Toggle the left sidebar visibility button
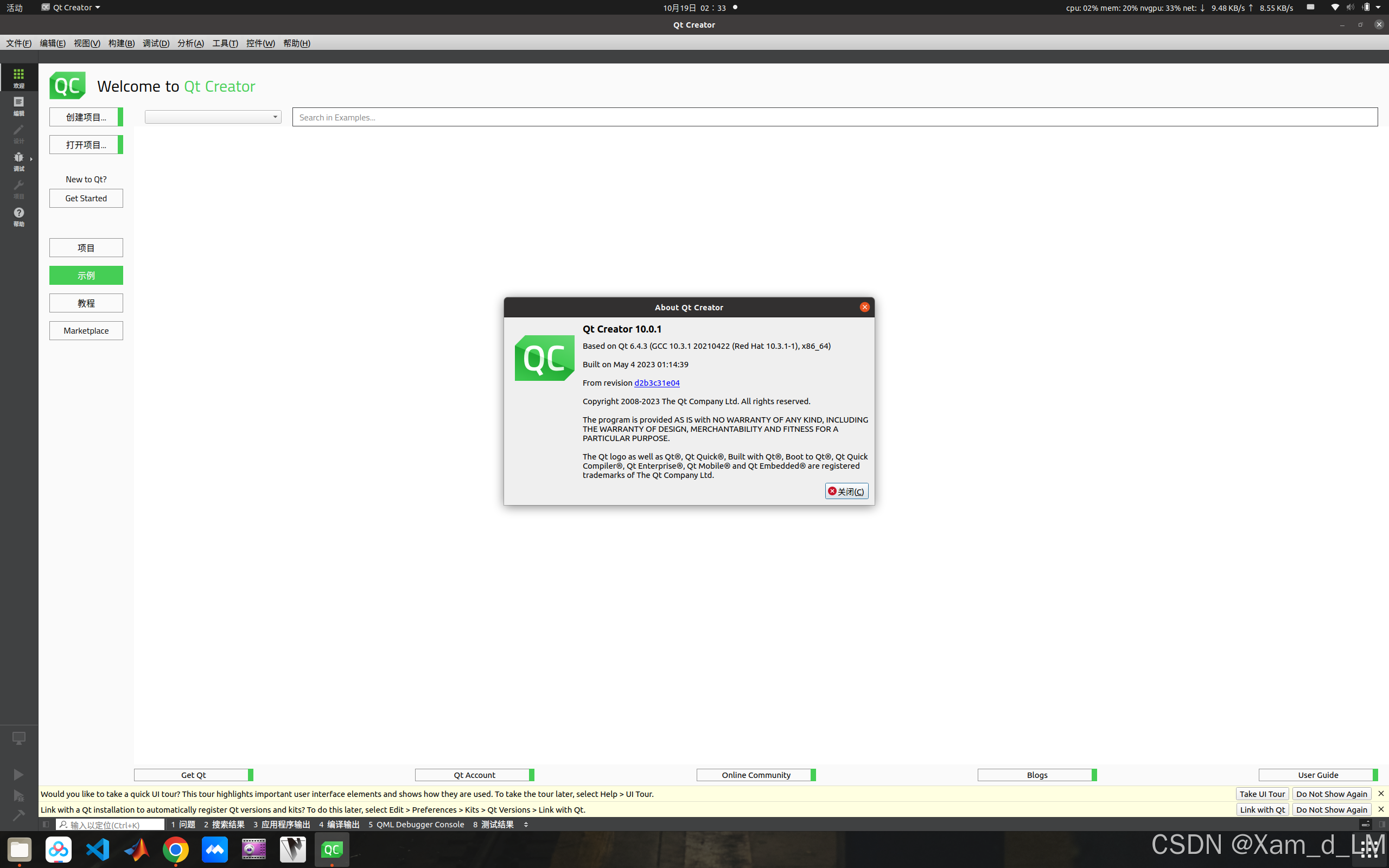The width and height of the screenshot is (1389, 868). (x=46, y=825)
